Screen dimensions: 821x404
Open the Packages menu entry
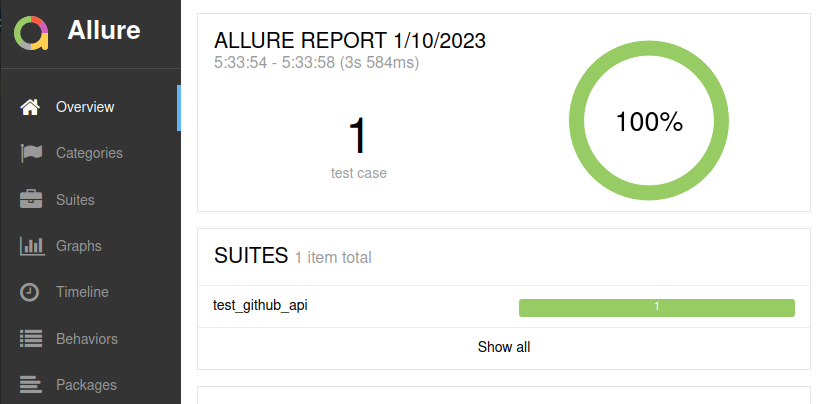[86, 385]
